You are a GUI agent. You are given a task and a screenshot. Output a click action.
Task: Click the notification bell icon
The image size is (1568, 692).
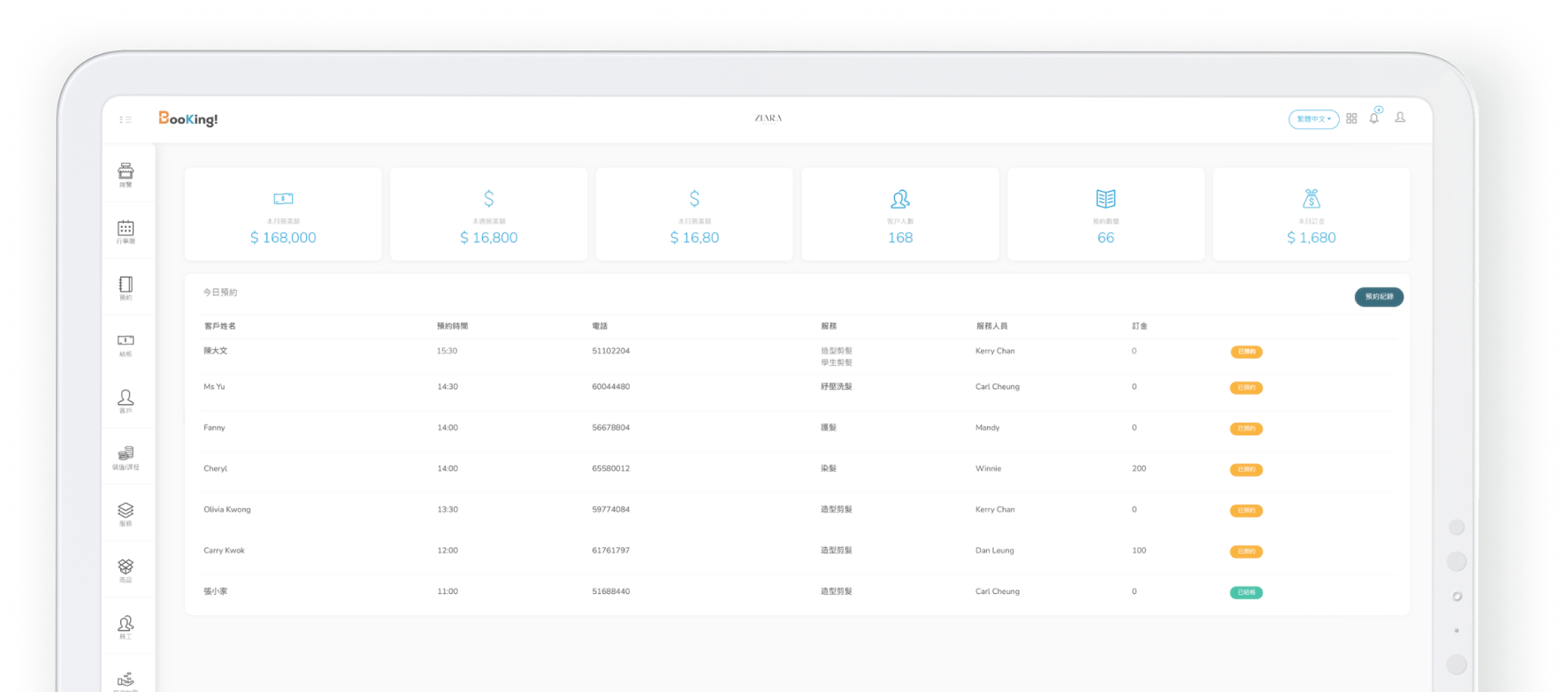click(x=1373, y=118)
